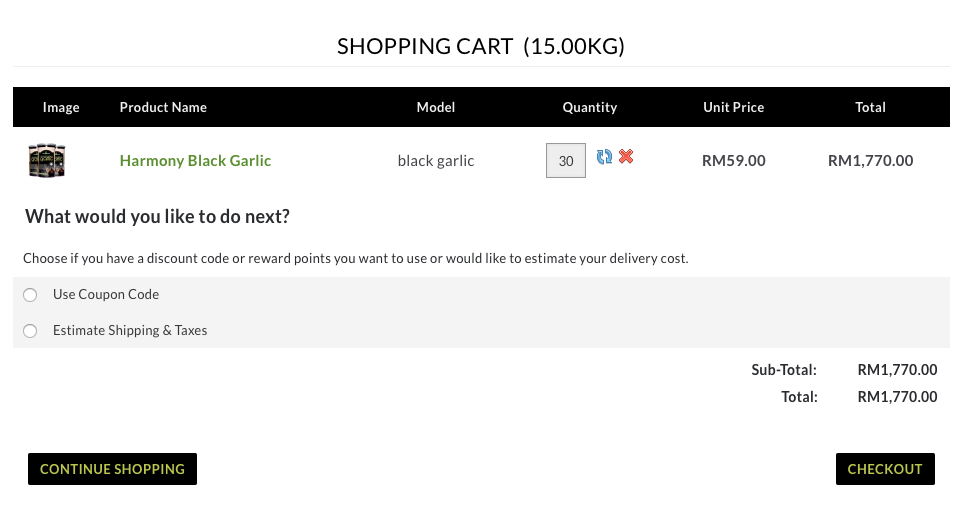Click the blue update quantity refresh icon

604,157
